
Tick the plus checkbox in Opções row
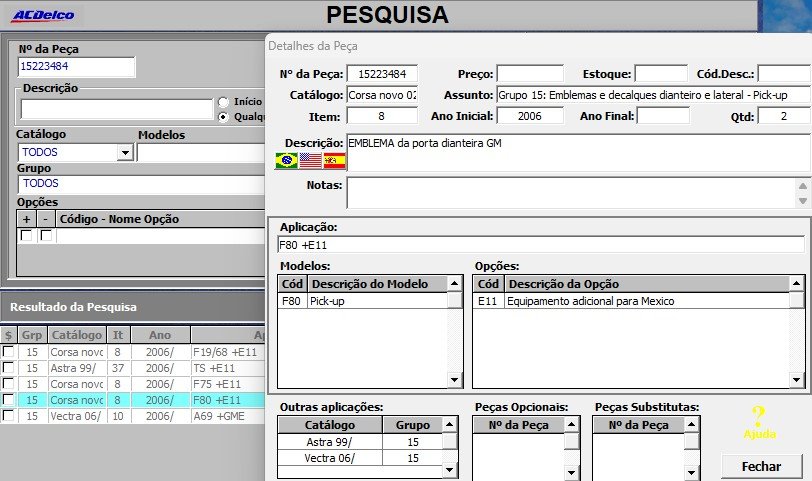coord(26,236)
